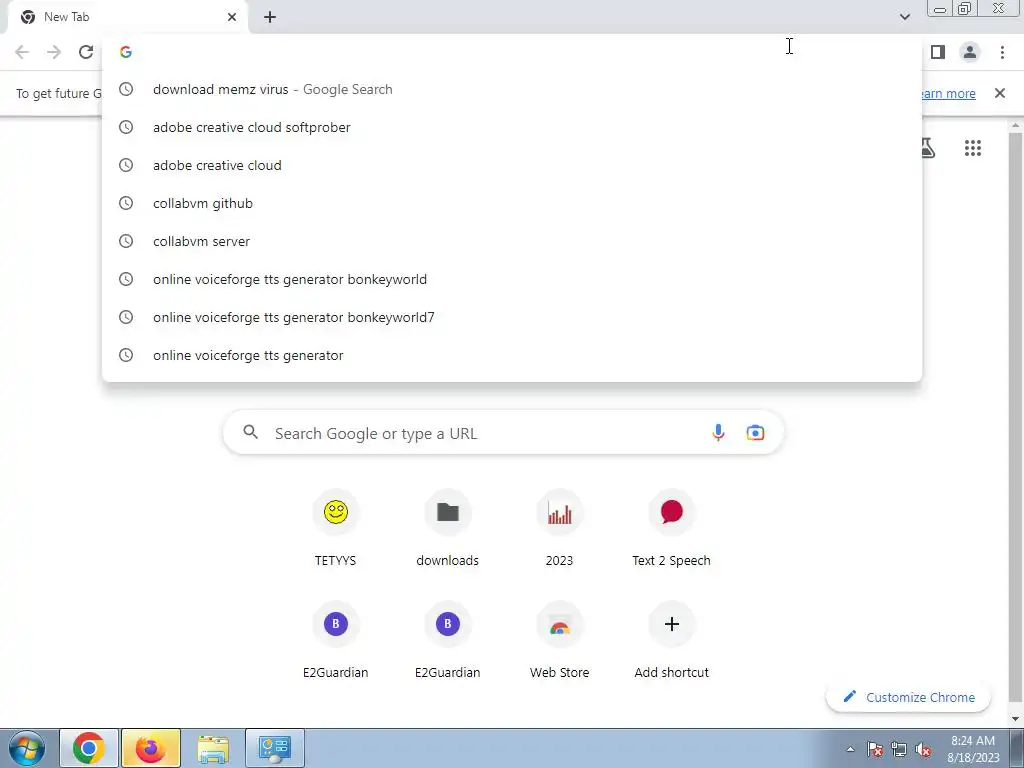Pick suggestion 'download memz virus'
Image resolution: width=1024 pixels, height=768 pixels.
pyautogui.click(x=512, y=89)
